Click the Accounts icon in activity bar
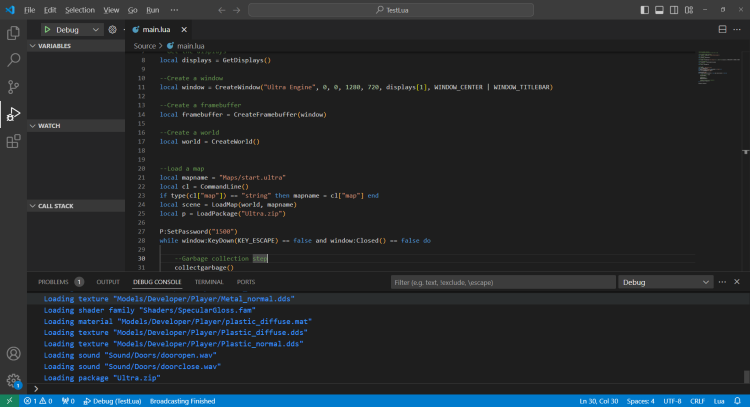750x407 pixels. 14,353
